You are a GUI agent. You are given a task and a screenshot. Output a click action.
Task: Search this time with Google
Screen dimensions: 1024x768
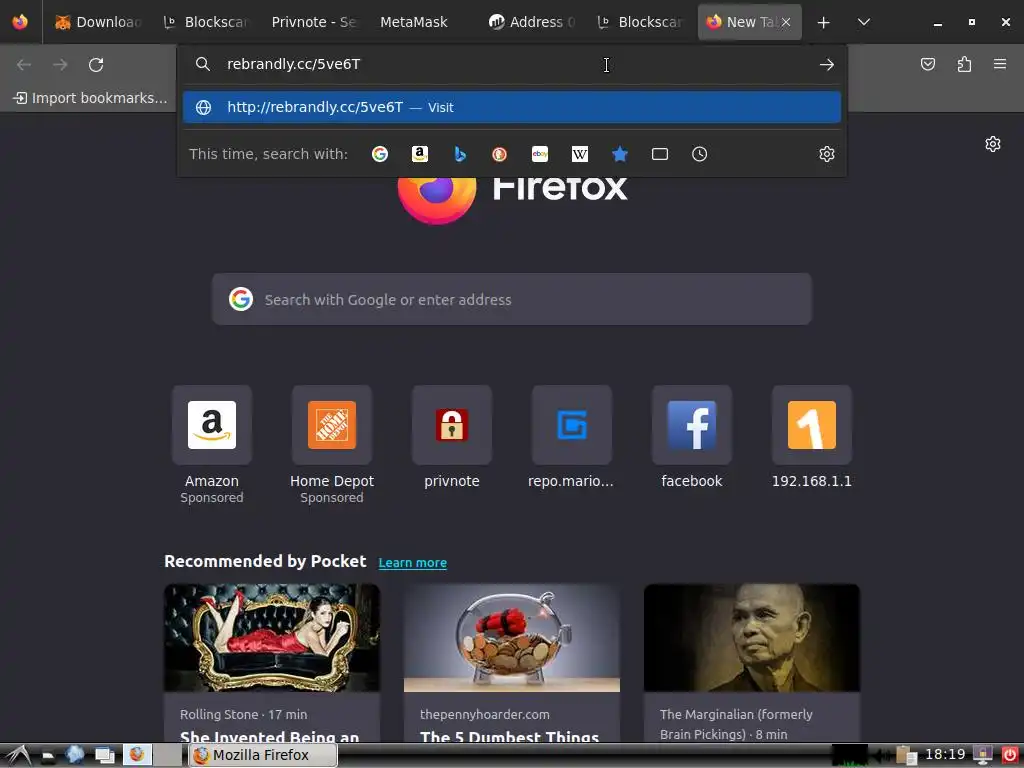pos(379,154)
